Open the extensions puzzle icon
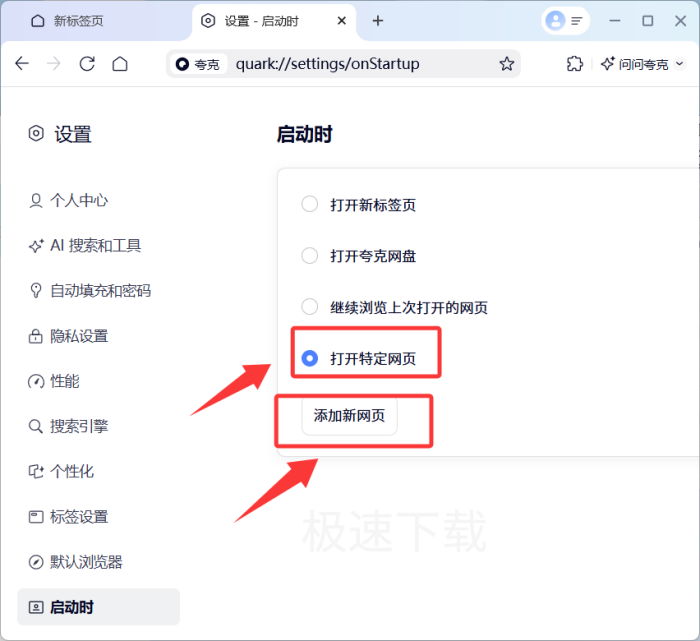This screenshot has width=700, height=641. (x=574, y=64)
